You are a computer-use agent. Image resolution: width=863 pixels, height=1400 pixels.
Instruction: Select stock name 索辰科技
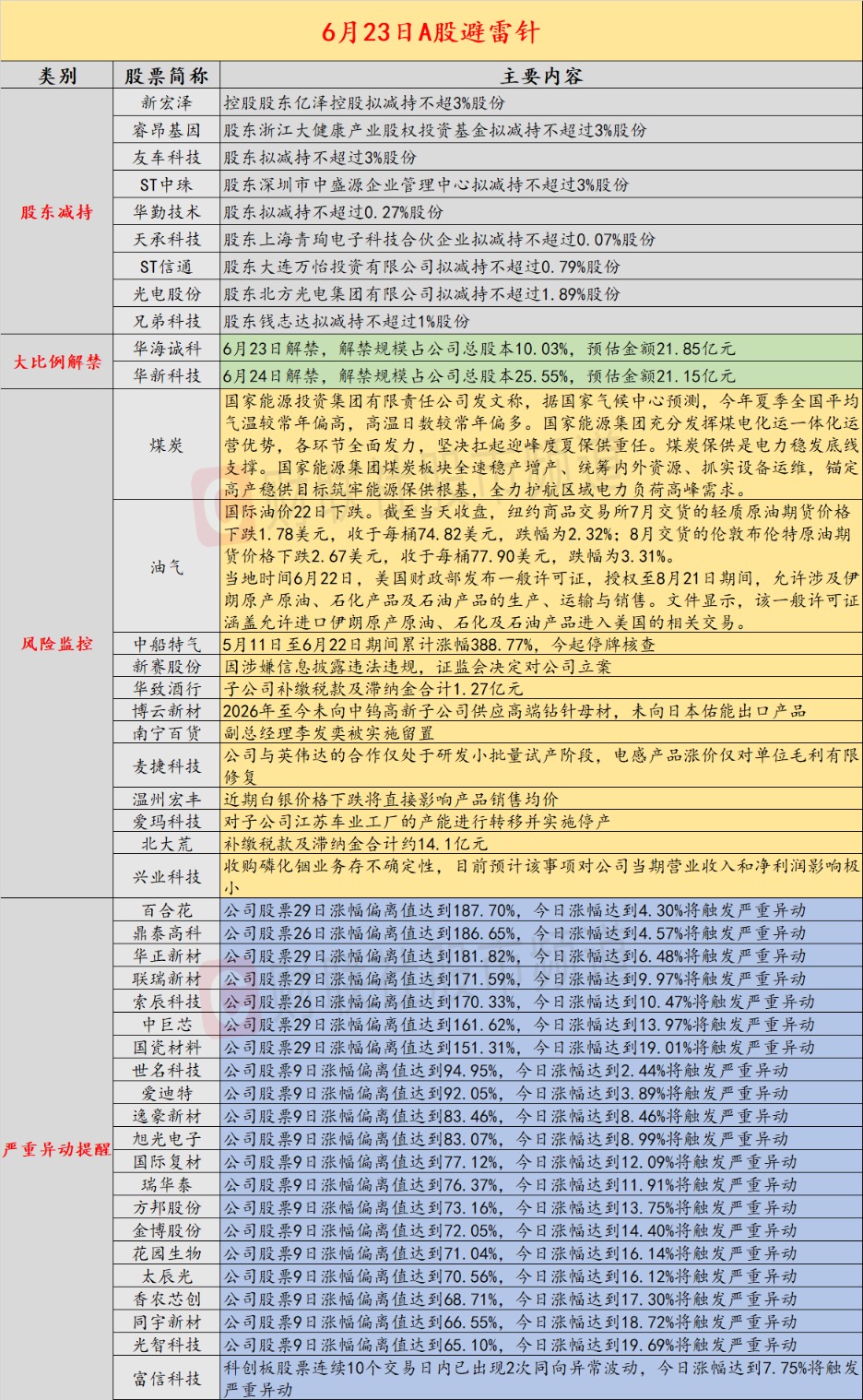tap(167, 1002)
